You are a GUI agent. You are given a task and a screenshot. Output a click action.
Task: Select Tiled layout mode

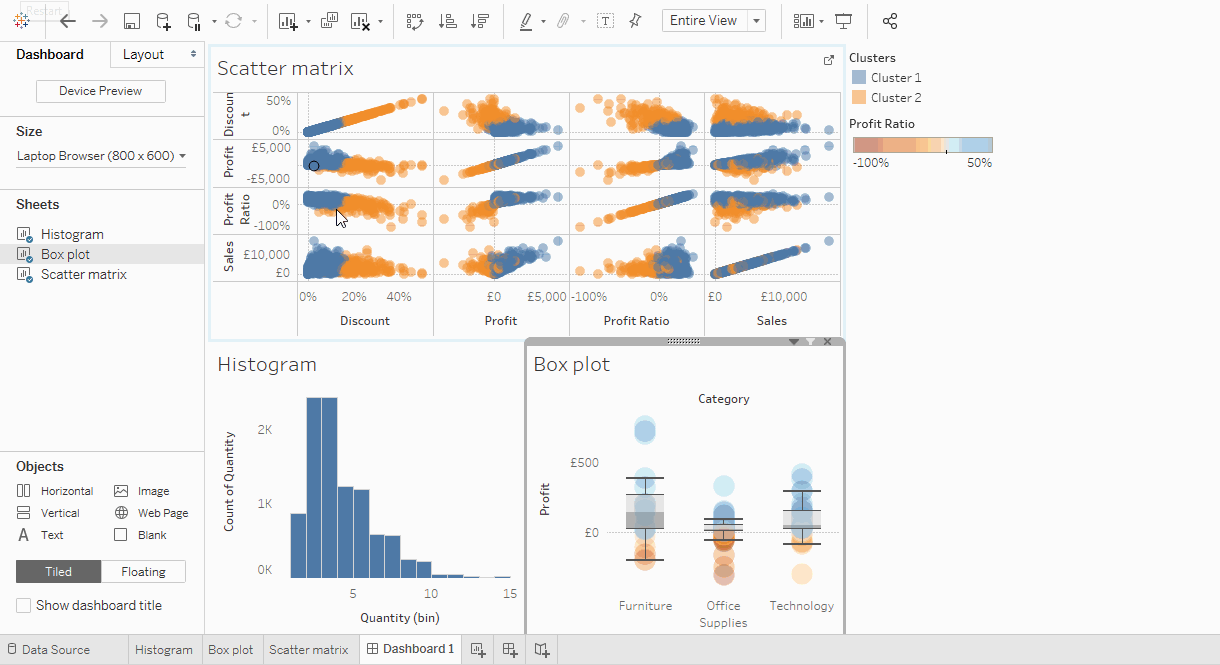[x=58, y=572]
